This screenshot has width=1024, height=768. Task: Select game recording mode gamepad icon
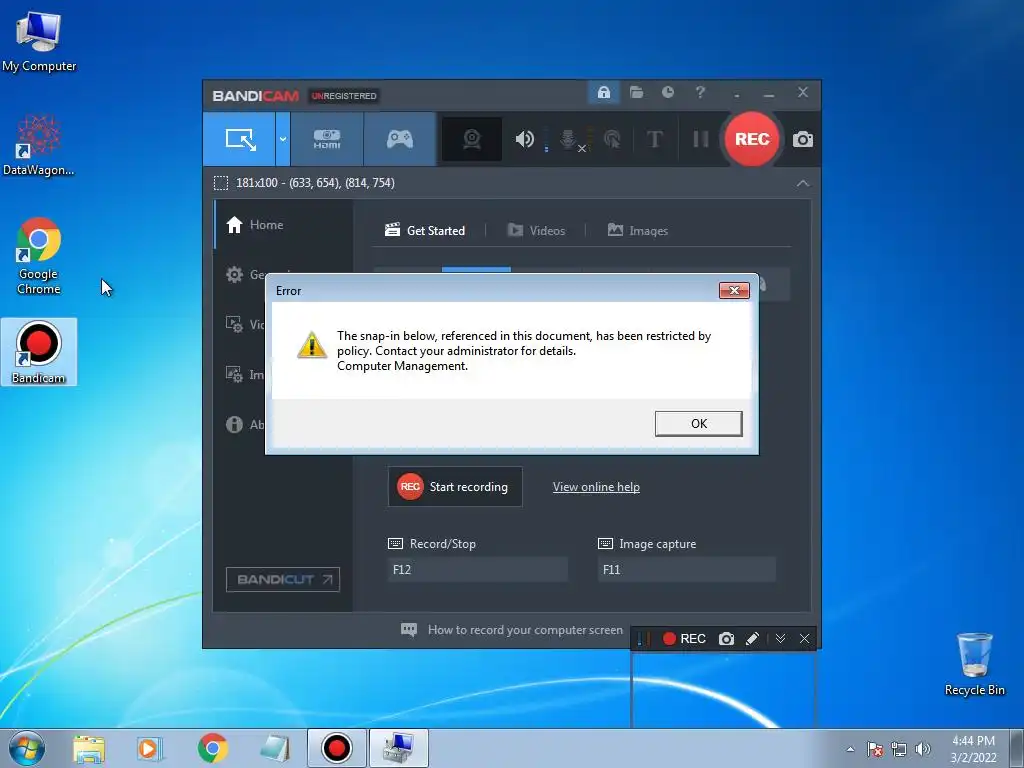(400, 139)
